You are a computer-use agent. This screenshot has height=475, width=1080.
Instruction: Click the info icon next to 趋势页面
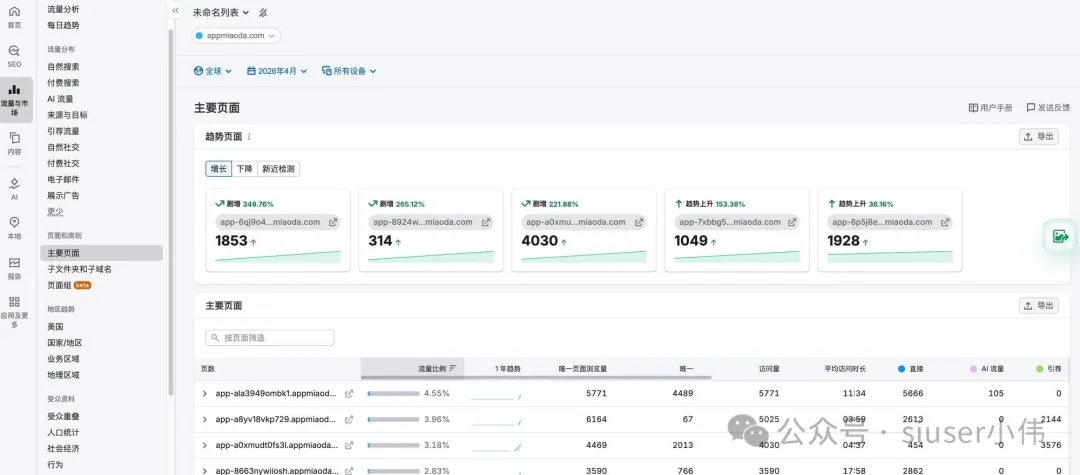249,137
